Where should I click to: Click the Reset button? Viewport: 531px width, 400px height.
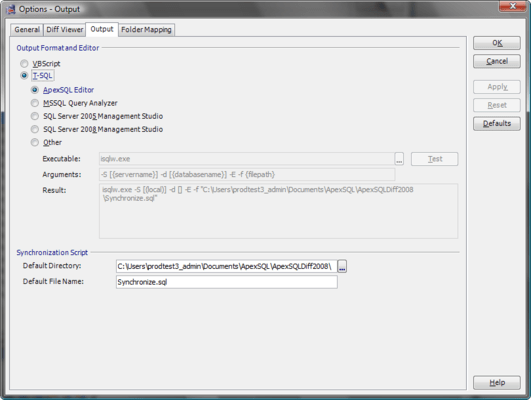(x=497, y=105)
